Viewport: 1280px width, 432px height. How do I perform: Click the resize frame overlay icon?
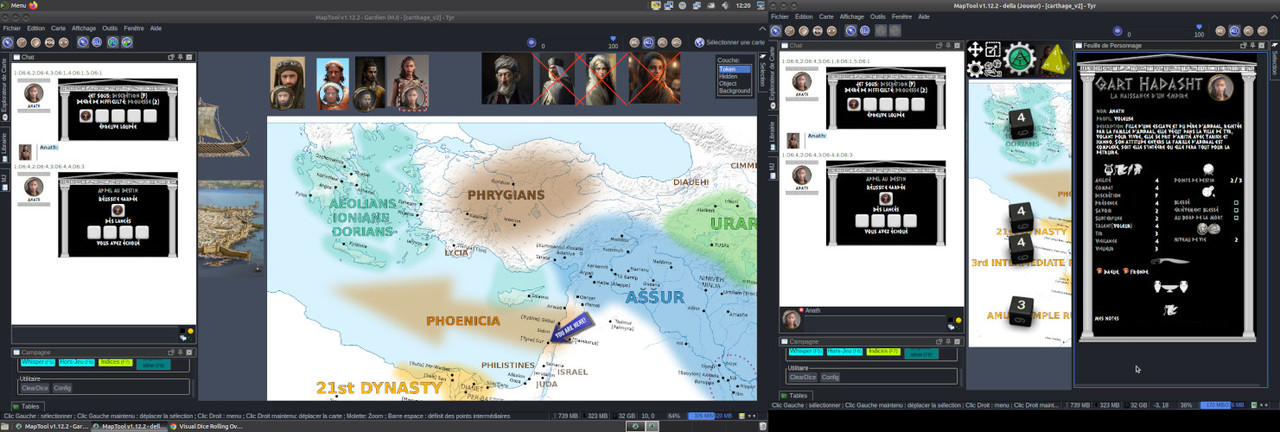click(x=993, y=50)
